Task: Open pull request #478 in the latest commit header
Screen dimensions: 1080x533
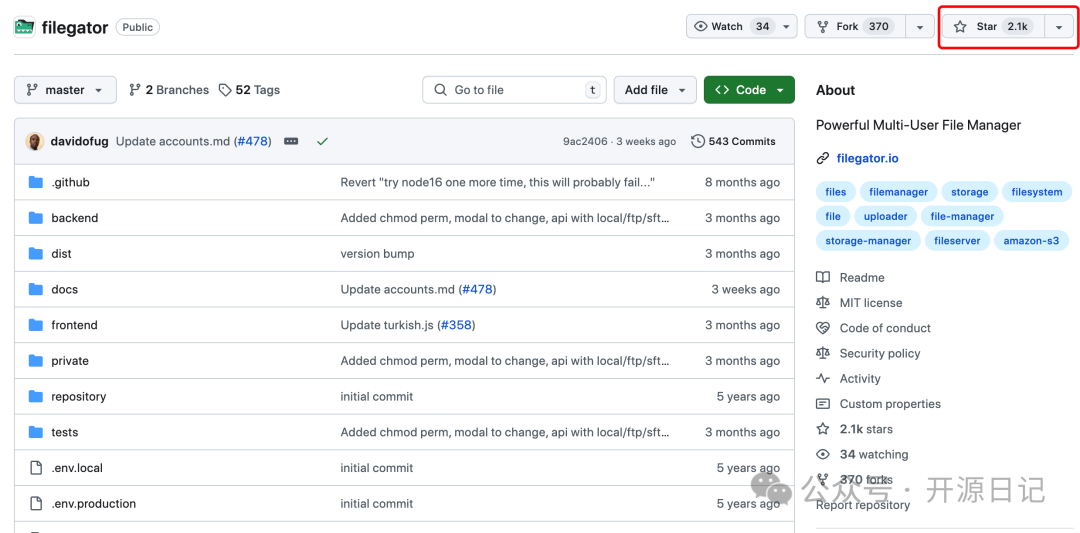Action: [x=253, y=141]
